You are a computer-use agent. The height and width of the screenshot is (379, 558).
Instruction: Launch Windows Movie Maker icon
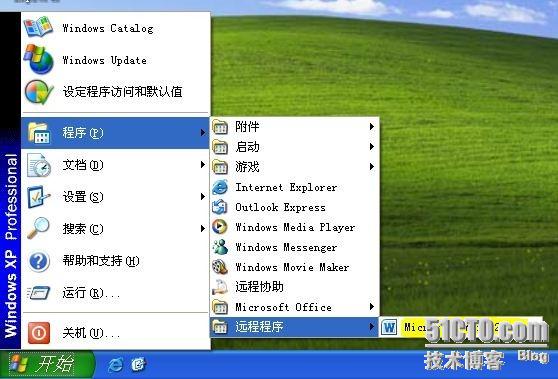pyautogui.click(x=220, y=267)
